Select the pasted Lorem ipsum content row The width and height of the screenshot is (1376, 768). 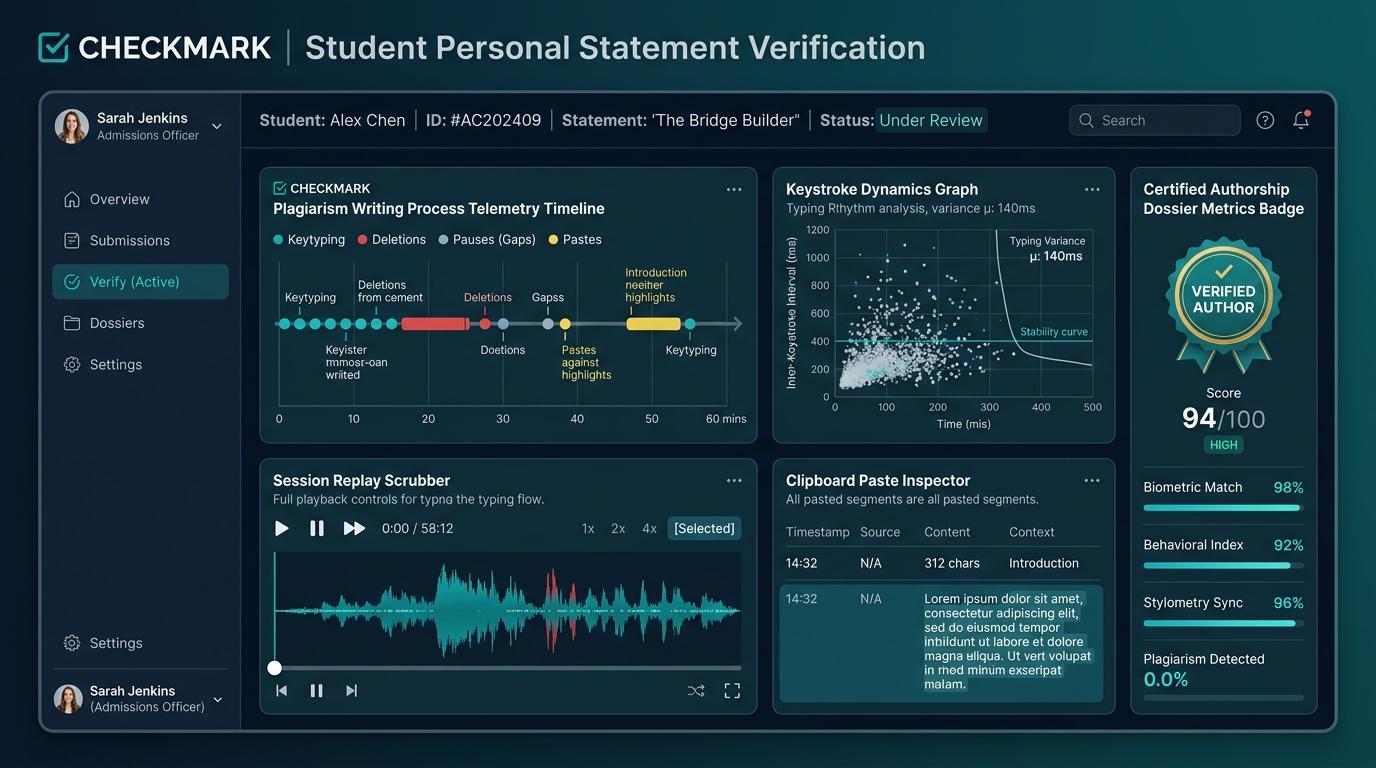coord(941,642)
